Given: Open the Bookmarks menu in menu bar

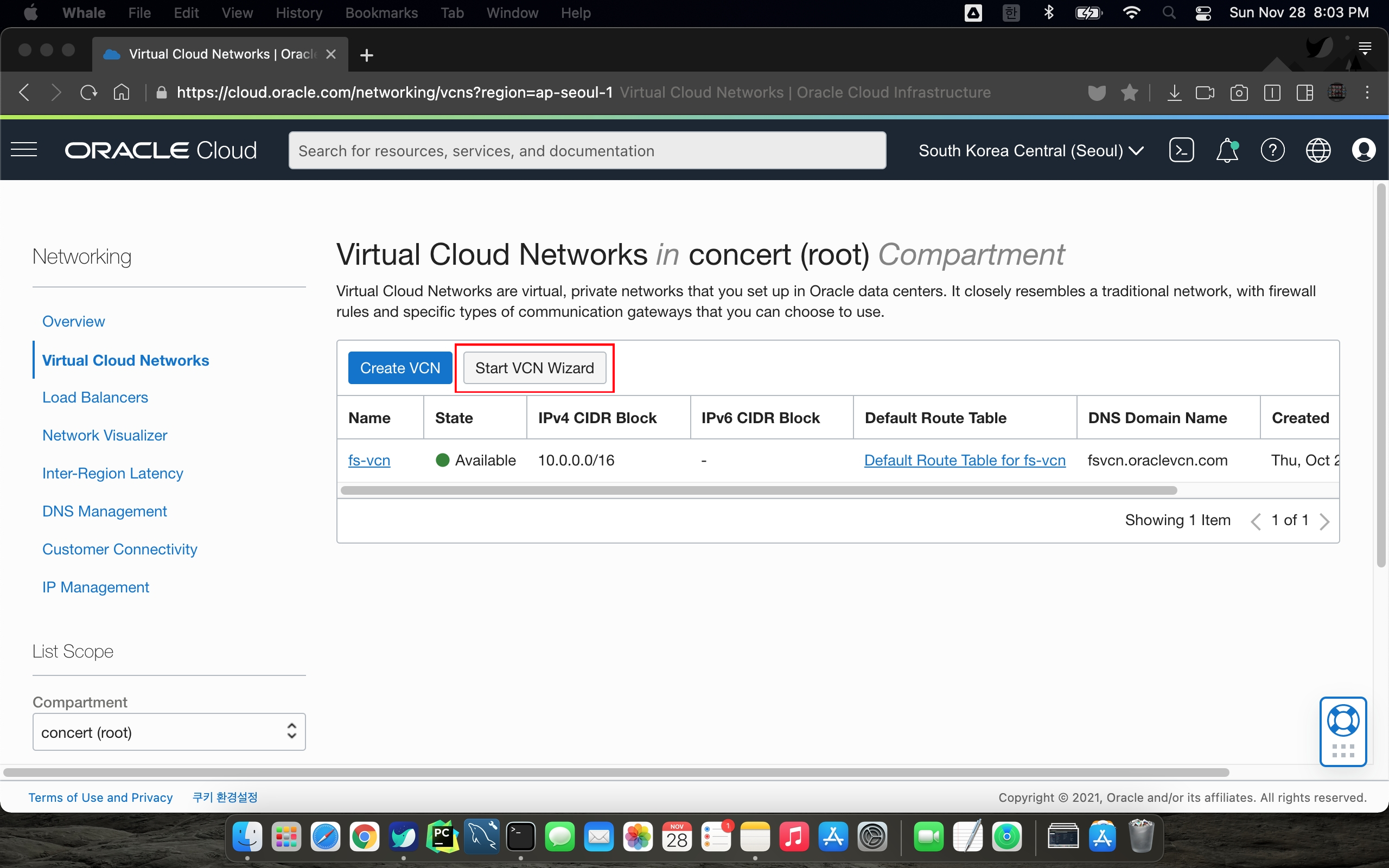Looking at the screenshot, I should click(381, 12).
